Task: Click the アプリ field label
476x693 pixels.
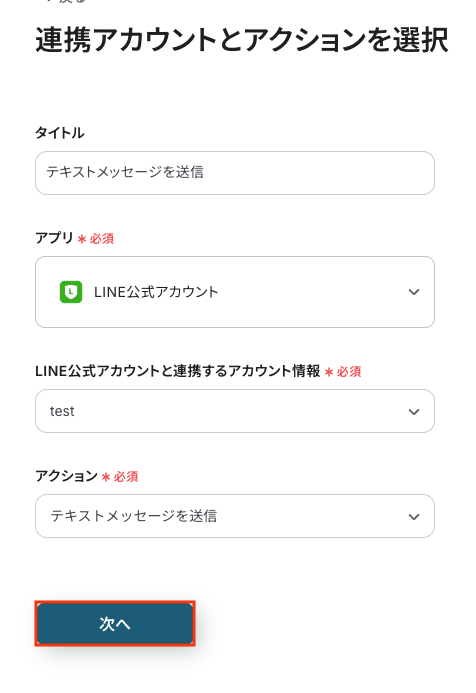Action: pos(54,238)
